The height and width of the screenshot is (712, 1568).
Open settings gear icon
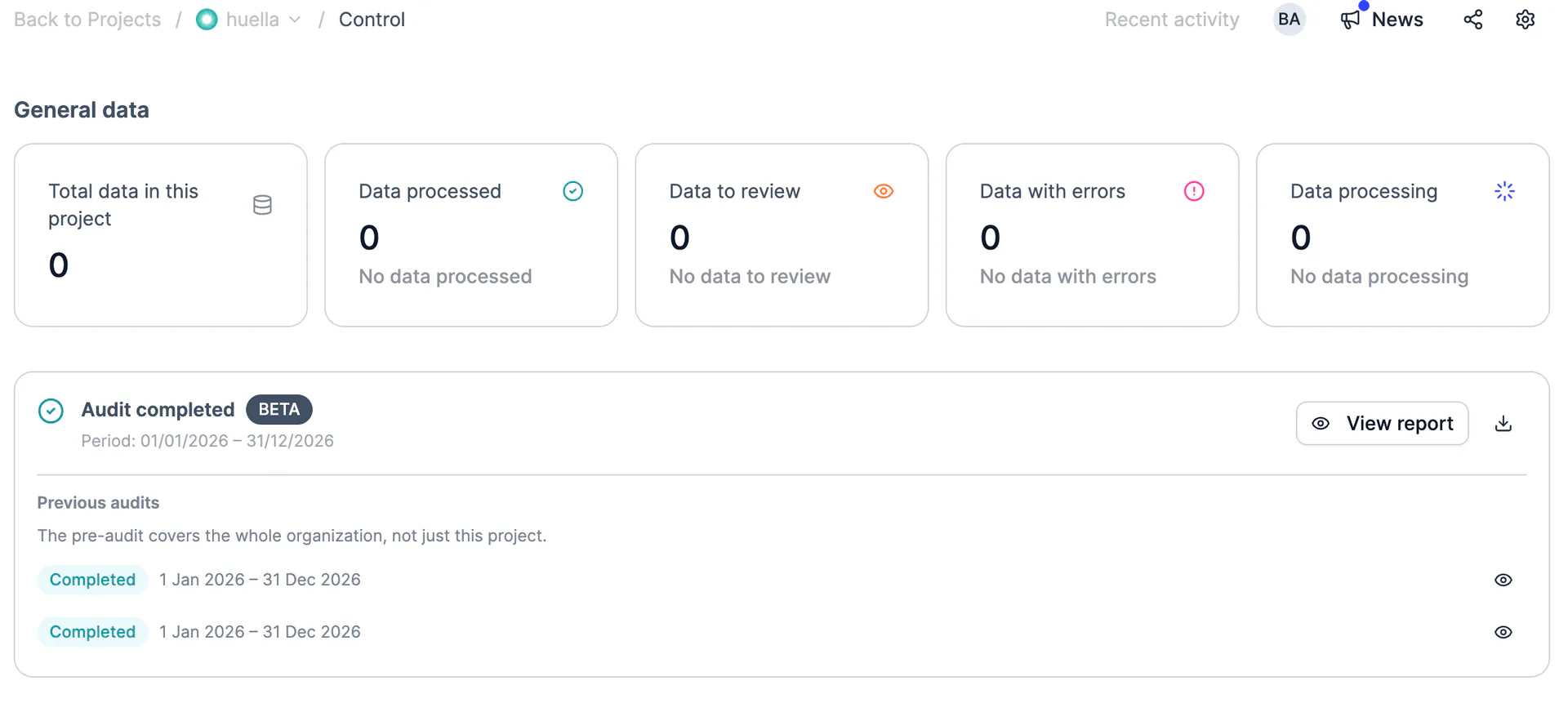1526,20
